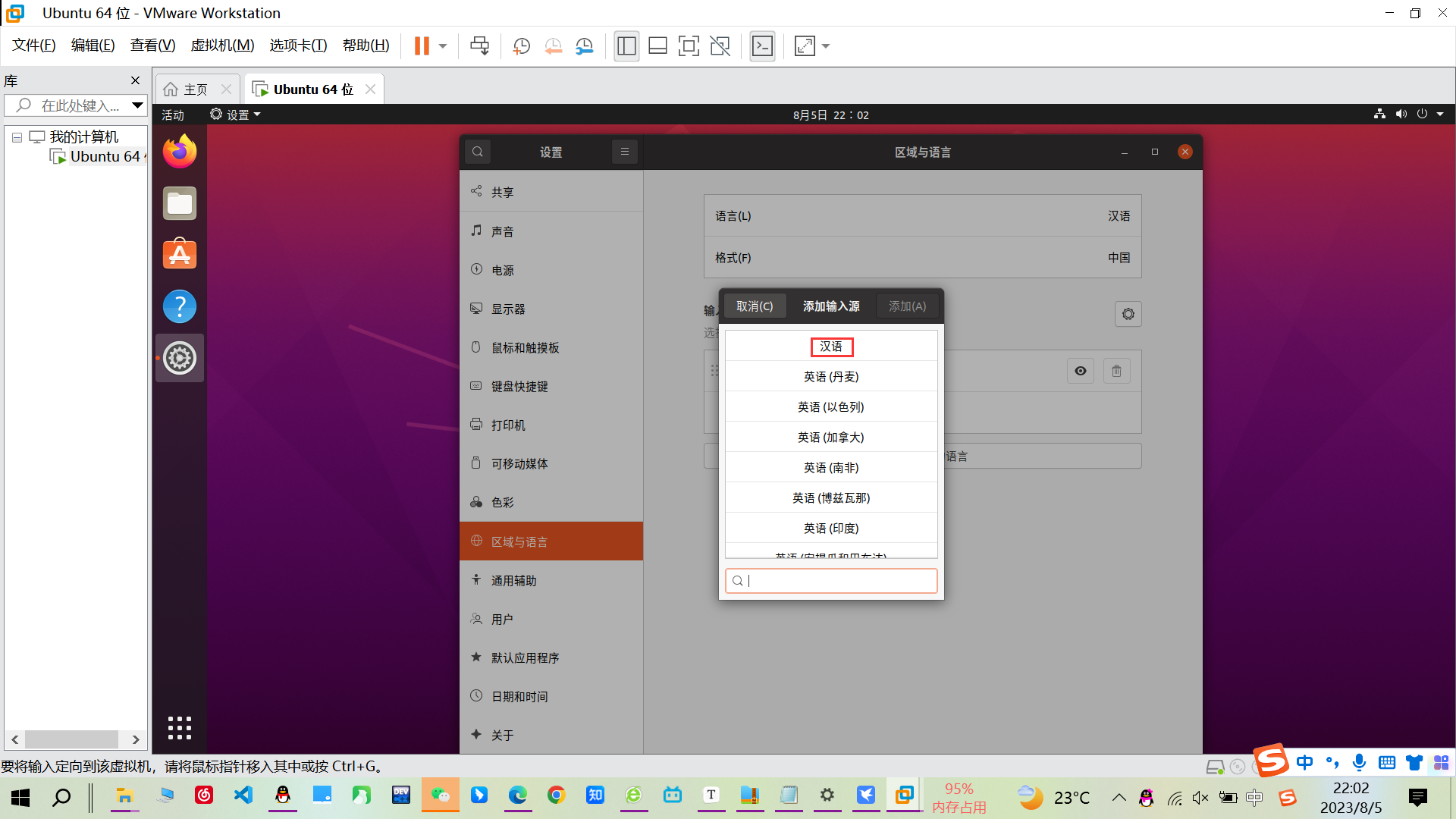Click the 添加(A) button
The width and height of the screenshot is (1456, 819).
coord(907,306)
